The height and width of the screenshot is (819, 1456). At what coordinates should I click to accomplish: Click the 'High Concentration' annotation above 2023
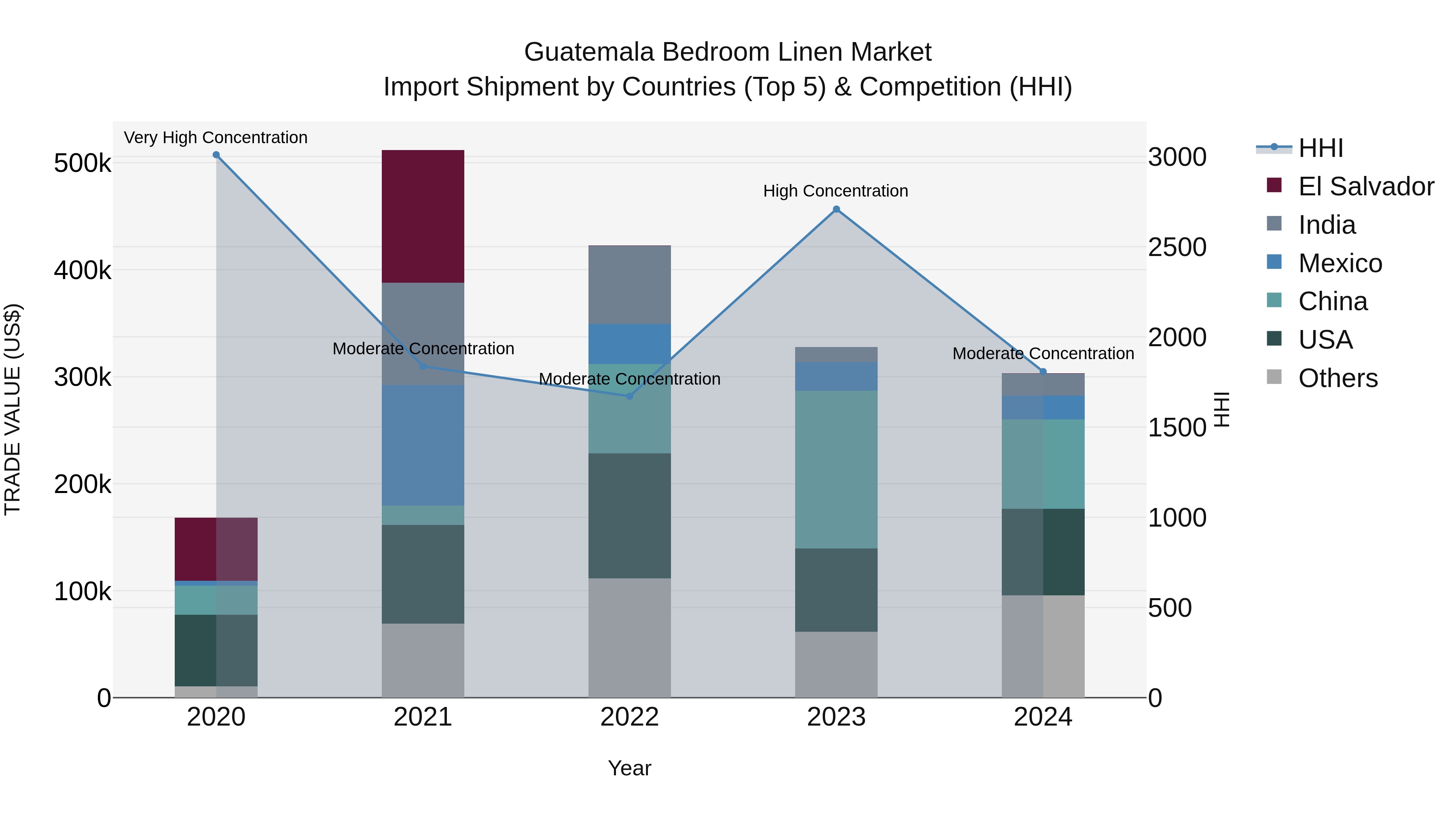coord(836,191)
